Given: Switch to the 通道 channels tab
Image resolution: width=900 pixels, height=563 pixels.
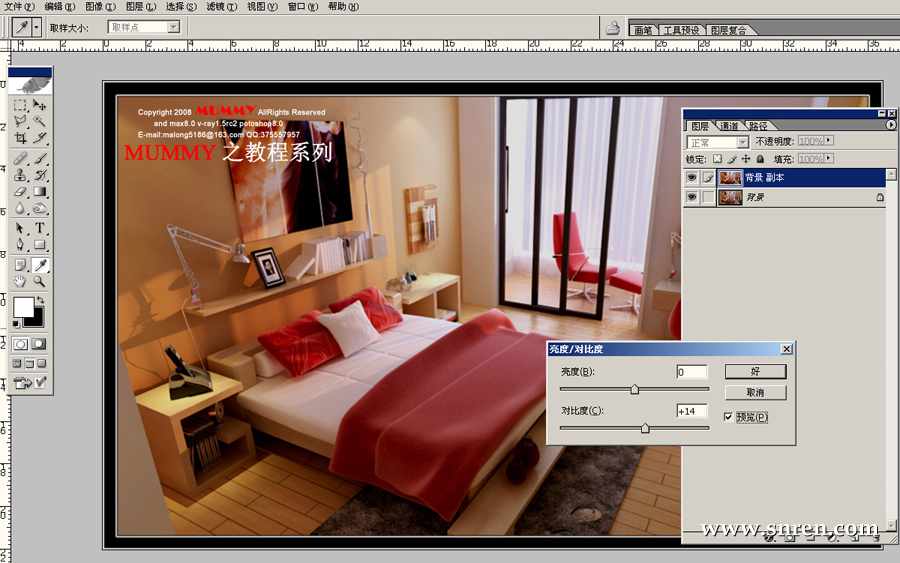Looking at the screenshot, I should [729, 126].
